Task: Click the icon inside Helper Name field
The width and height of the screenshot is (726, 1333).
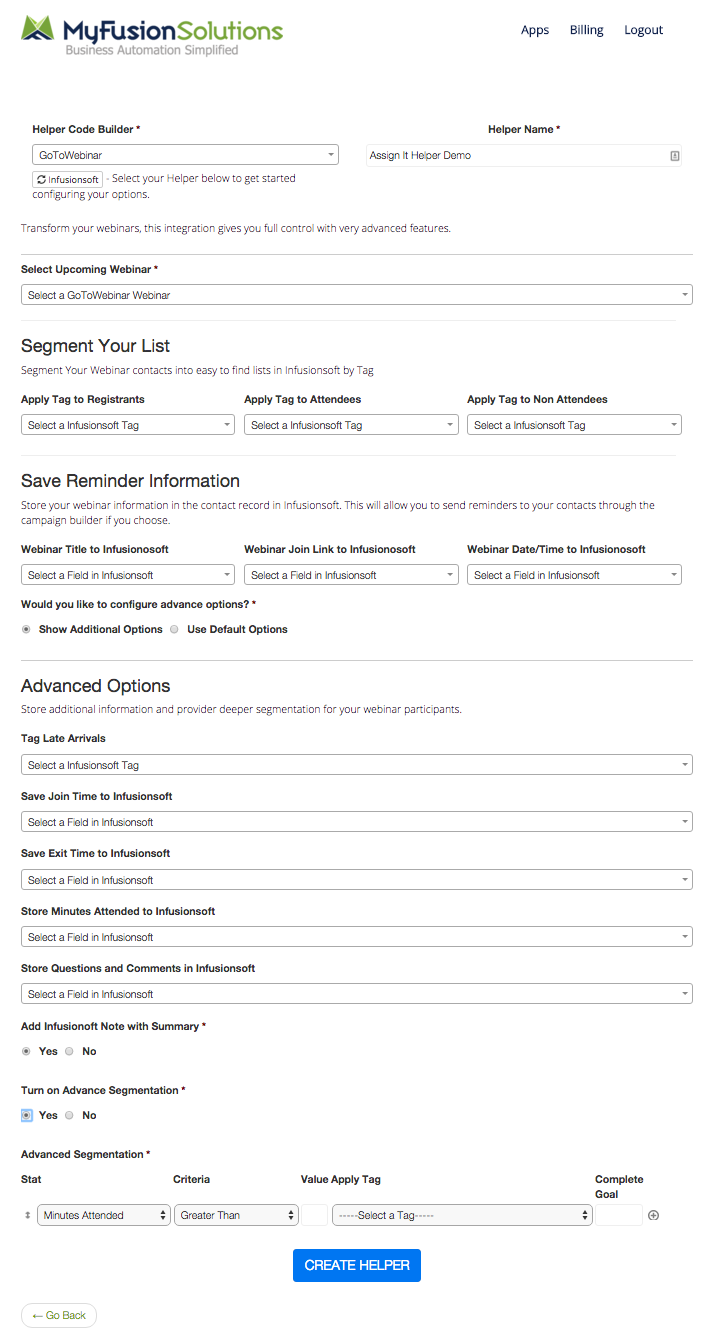Action: (675, 156)
